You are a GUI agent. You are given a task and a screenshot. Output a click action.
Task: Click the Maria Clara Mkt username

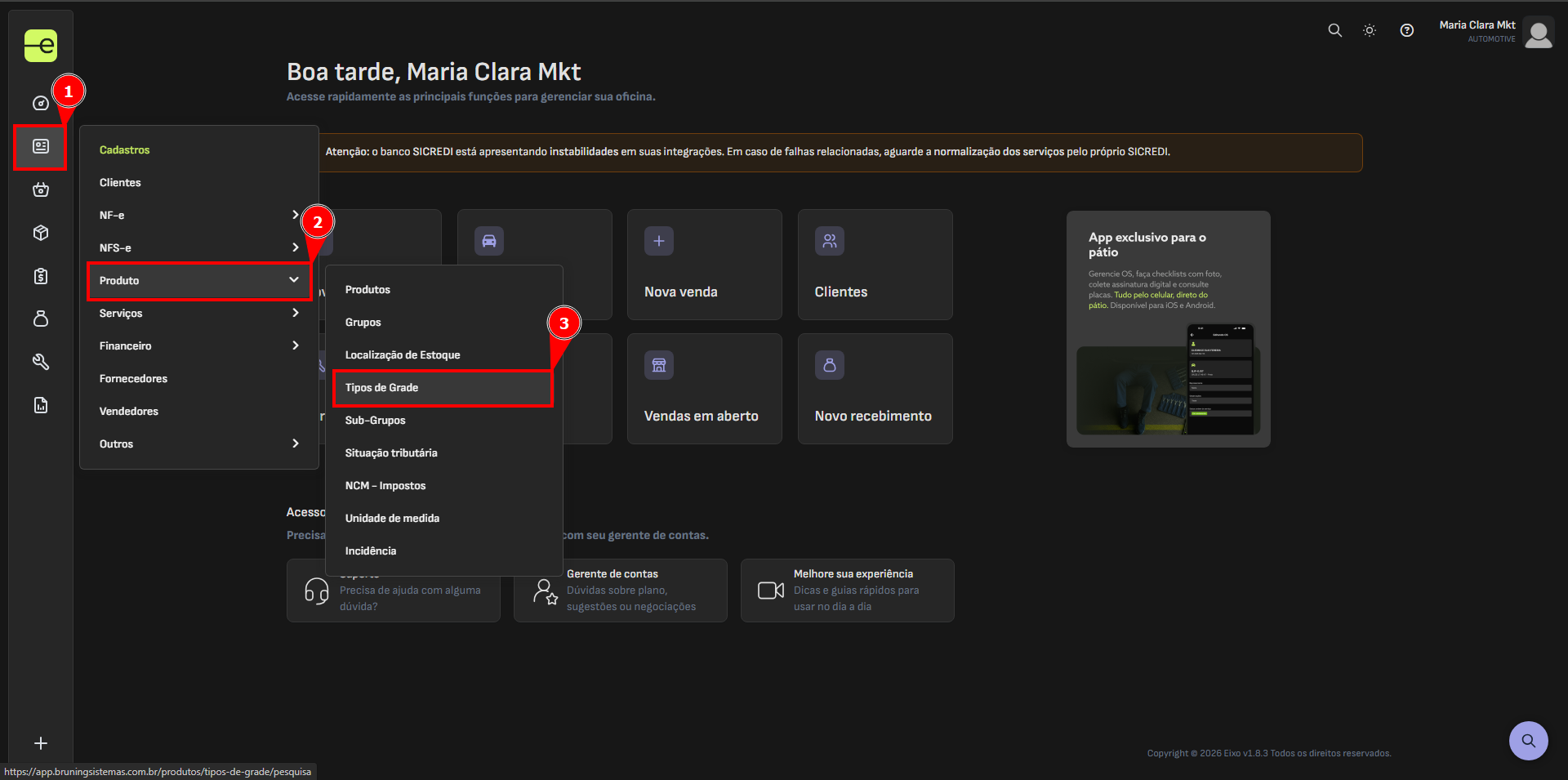pyautogui.click(x=1477, y=25)
